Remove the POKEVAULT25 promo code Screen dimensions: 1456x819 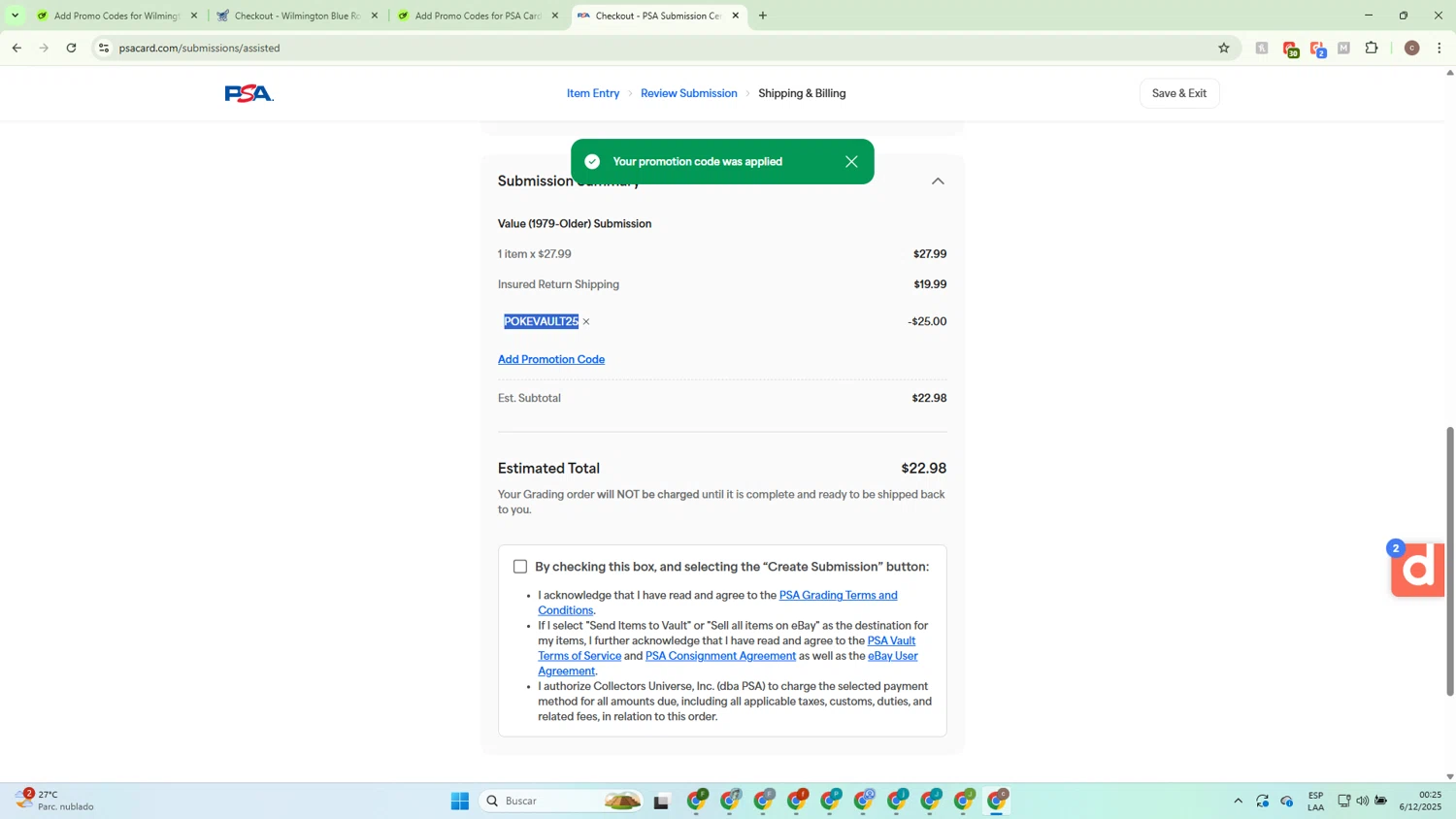pos(586,322)
